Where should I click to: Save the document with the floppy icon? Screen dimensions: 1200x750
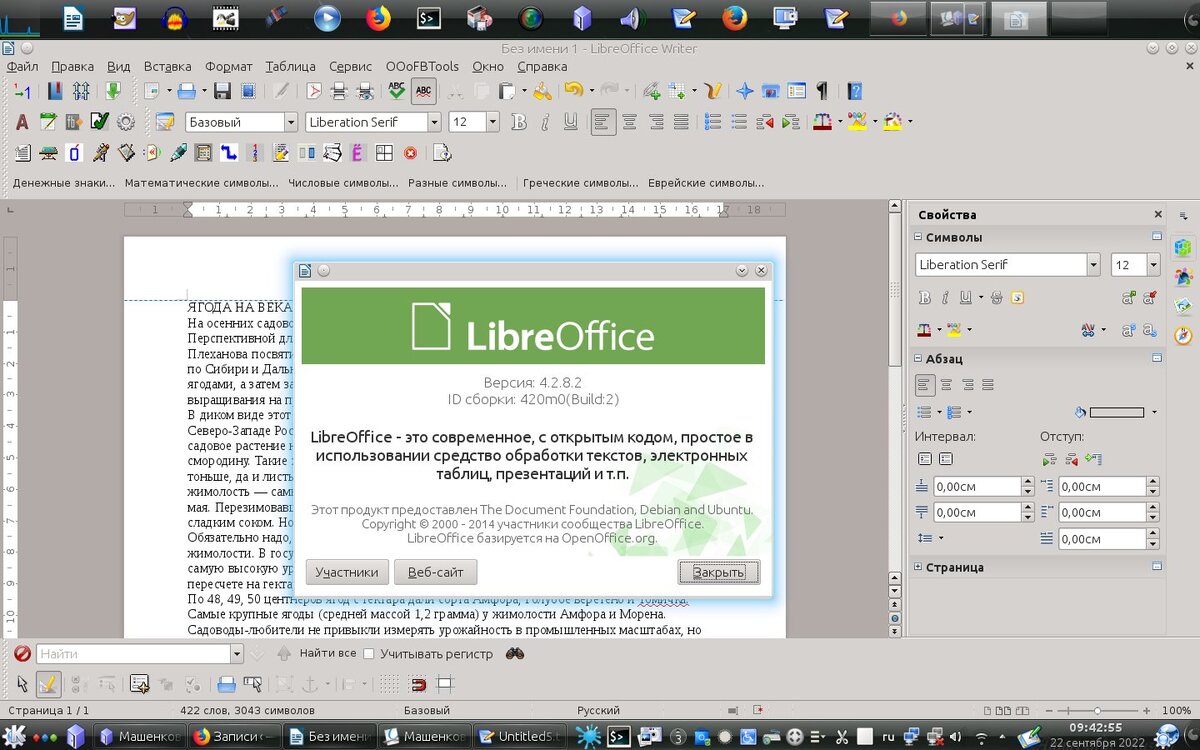pos(222,91)
